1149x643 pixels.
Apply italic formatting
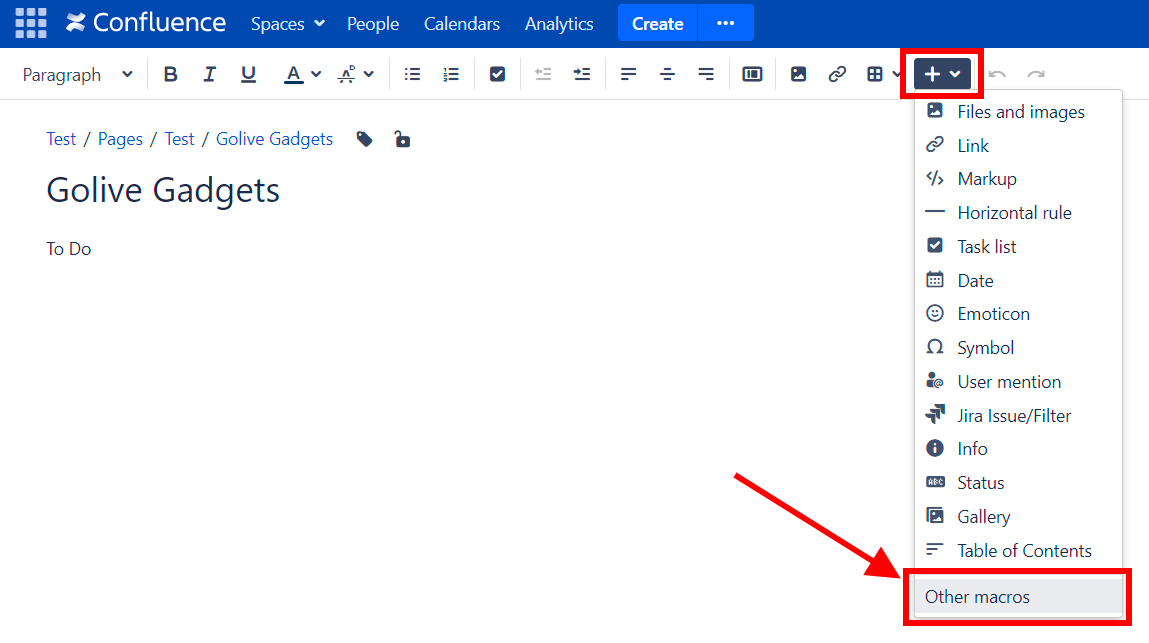pyautogui.click(x=209, y=74)
